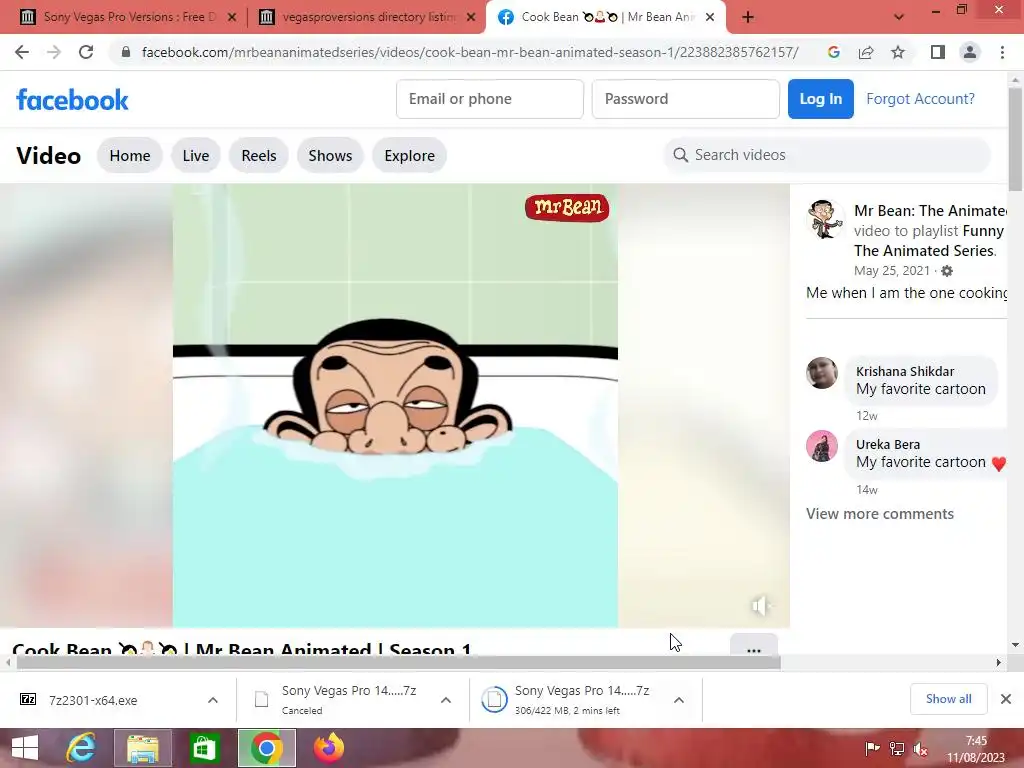1024x768 pixels.
Task: Close the Cook Bean Facebook tab
Action: (710, 18)
